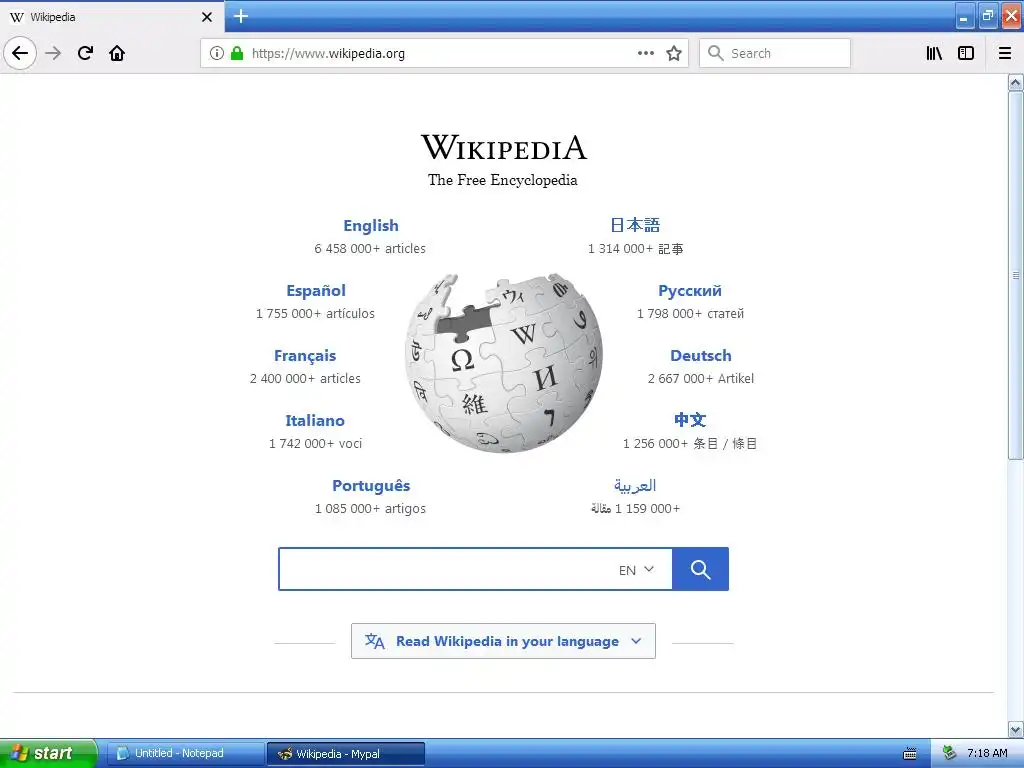Close the Wikipedia tab with its X

pyautogui.click(x=207, y=17)
